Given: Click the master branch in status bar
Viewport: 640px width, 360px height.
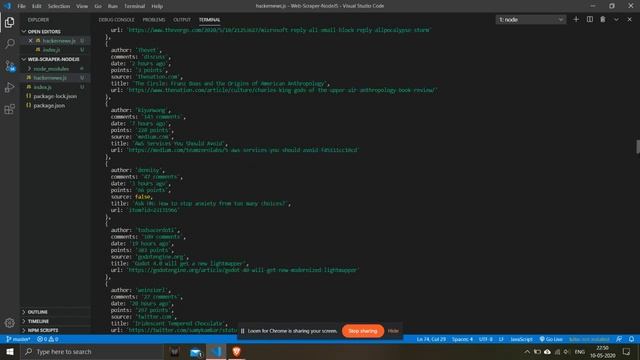Looking at the screenshot, I should [x=18, y=339].
